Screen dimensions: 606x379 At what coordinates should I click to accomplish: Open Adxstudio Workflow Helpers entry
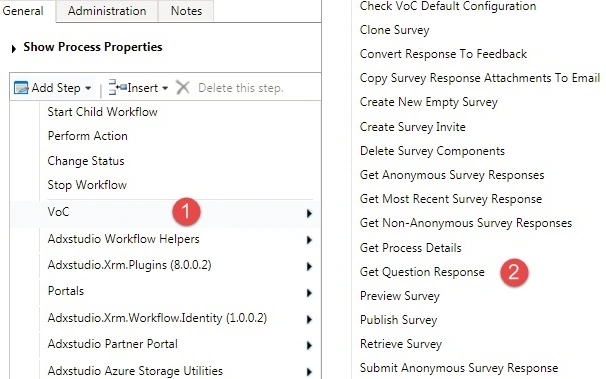click(x=124, y=239)
